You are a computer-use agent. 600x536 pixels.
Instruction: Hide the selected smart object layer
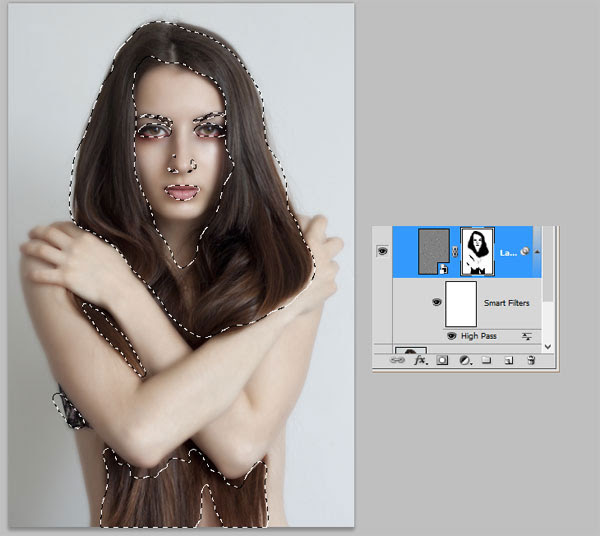point(382,251)
